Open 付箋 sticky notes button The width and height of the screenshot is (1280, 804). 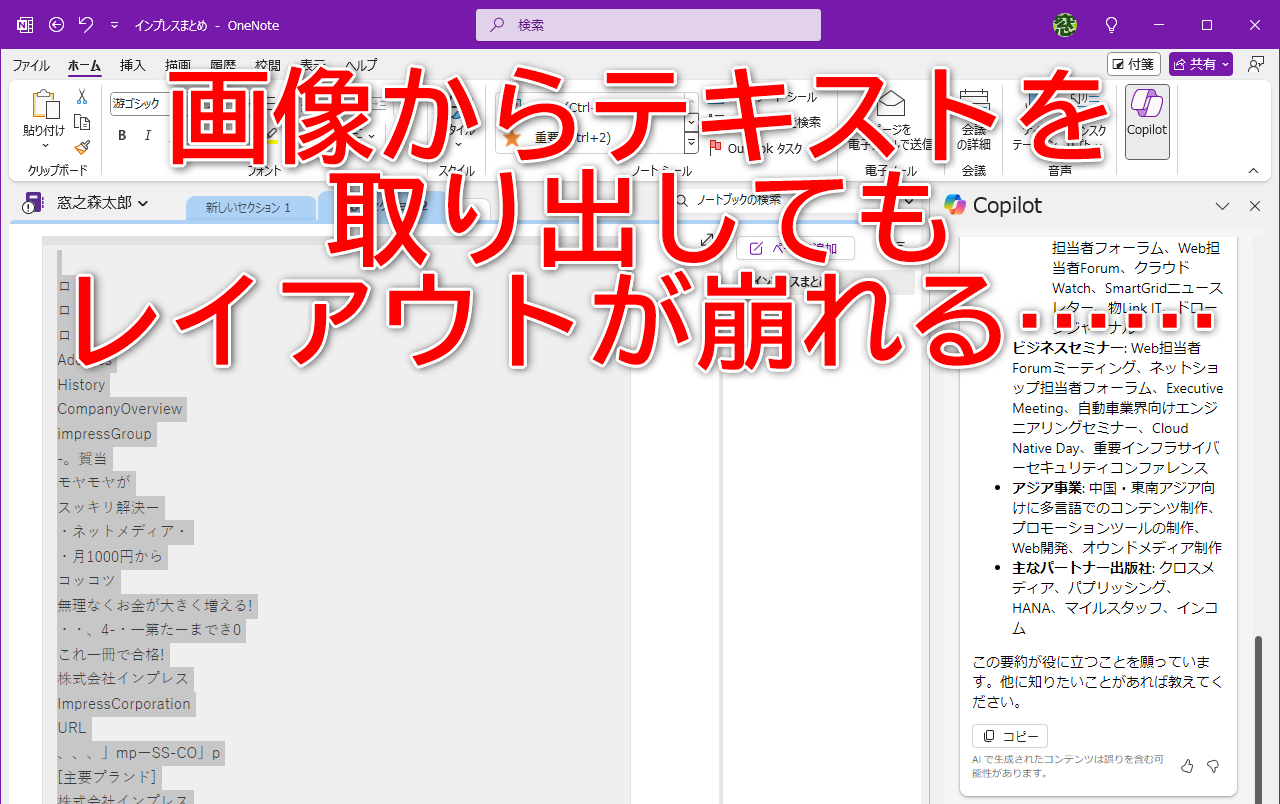point(1133,63)
